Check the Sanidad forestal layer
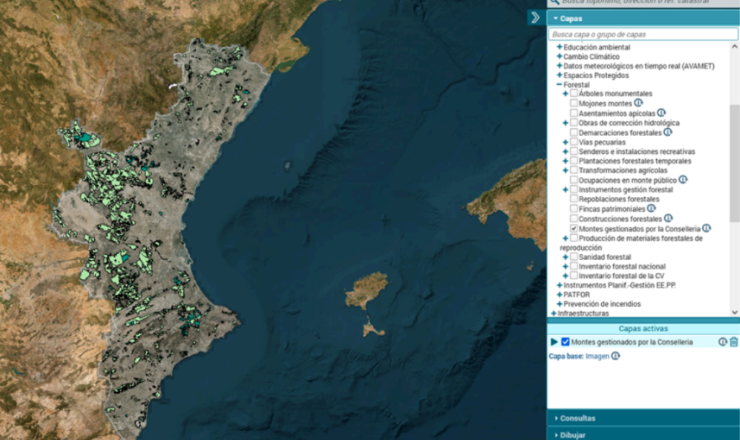This screenshot has width=740, height=440. pyautogui.click(x=574, y=257)
